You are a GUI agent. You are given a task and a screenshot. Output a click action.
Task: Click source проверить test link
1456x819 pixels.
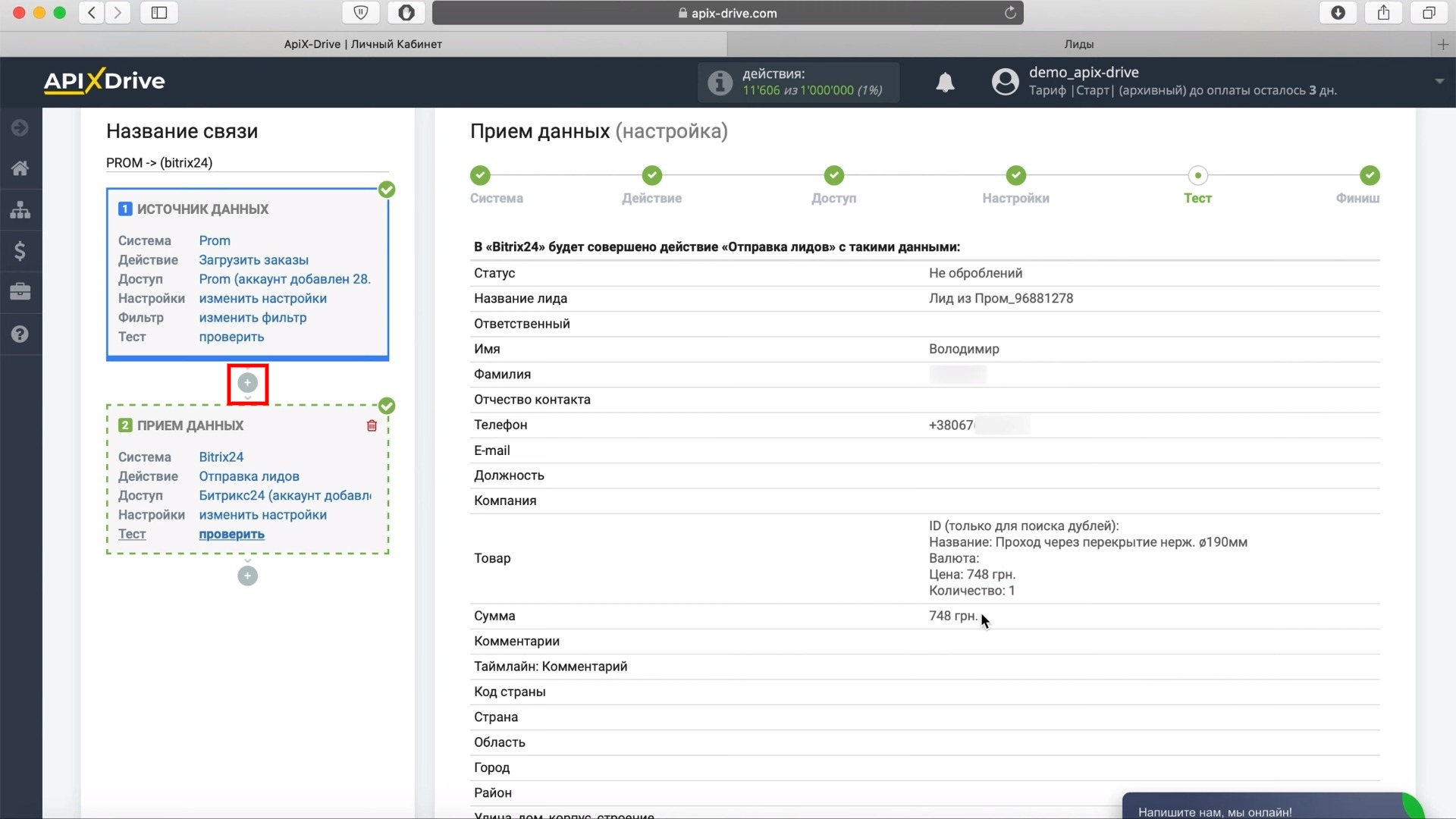tap(231, 337)
